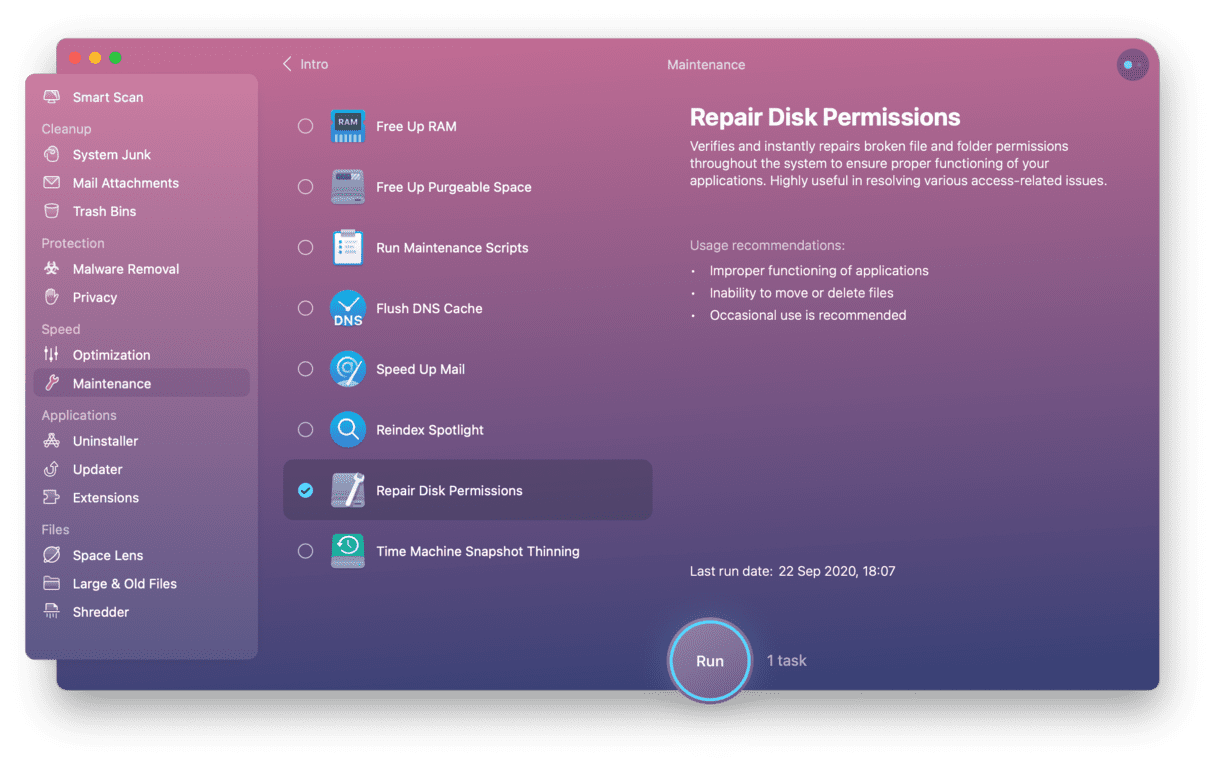This screenshot has width=1216, height=765.
Task: Tick the Reindex Spotlight checkbox
Action: click(x=306, y=430)
